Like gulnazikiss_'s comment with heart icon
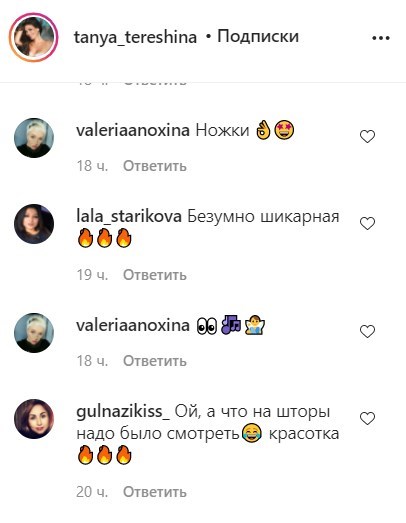Screen dimensions: 406x523 click(x=367, y=418)
